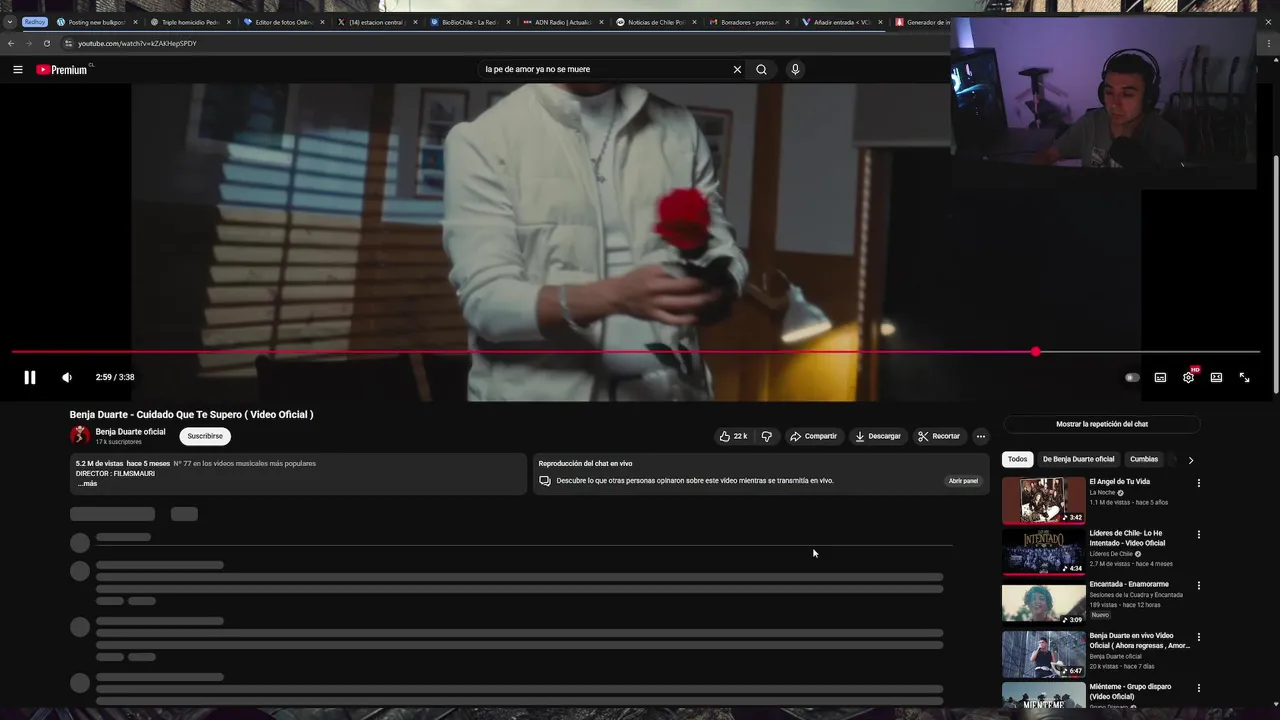Open Lo He Intentado video thumbnail

1043,551
